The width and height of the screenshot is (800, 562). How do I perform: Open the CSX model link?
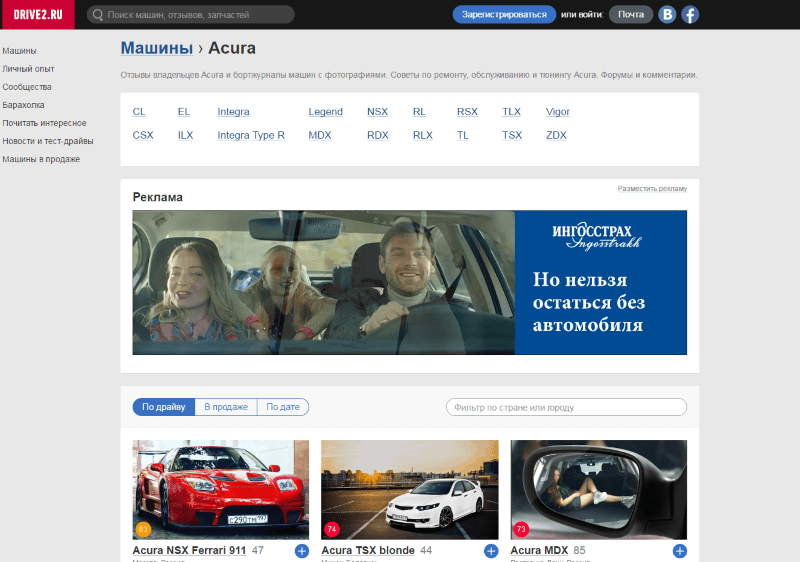(x=143, y=135)
